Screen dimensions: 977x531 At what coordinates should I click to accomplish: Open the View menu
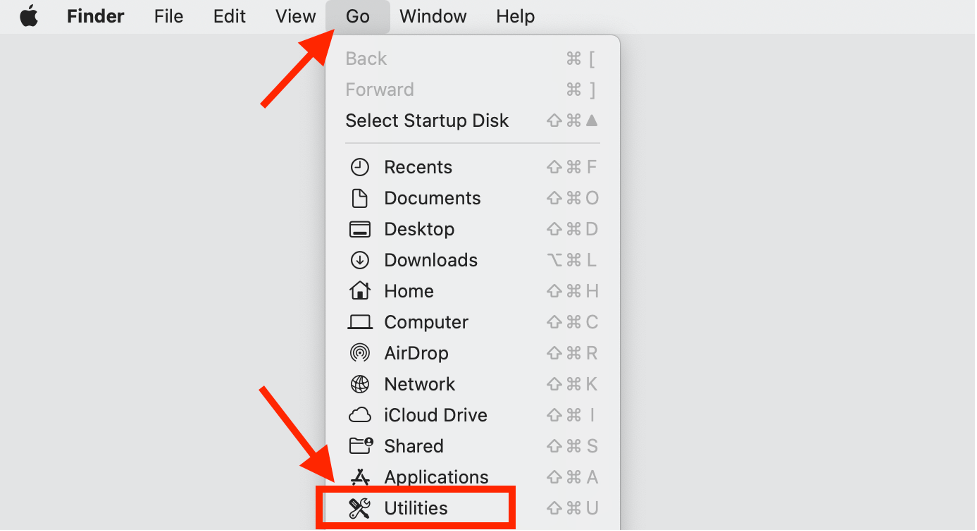(x=295, y=16)
